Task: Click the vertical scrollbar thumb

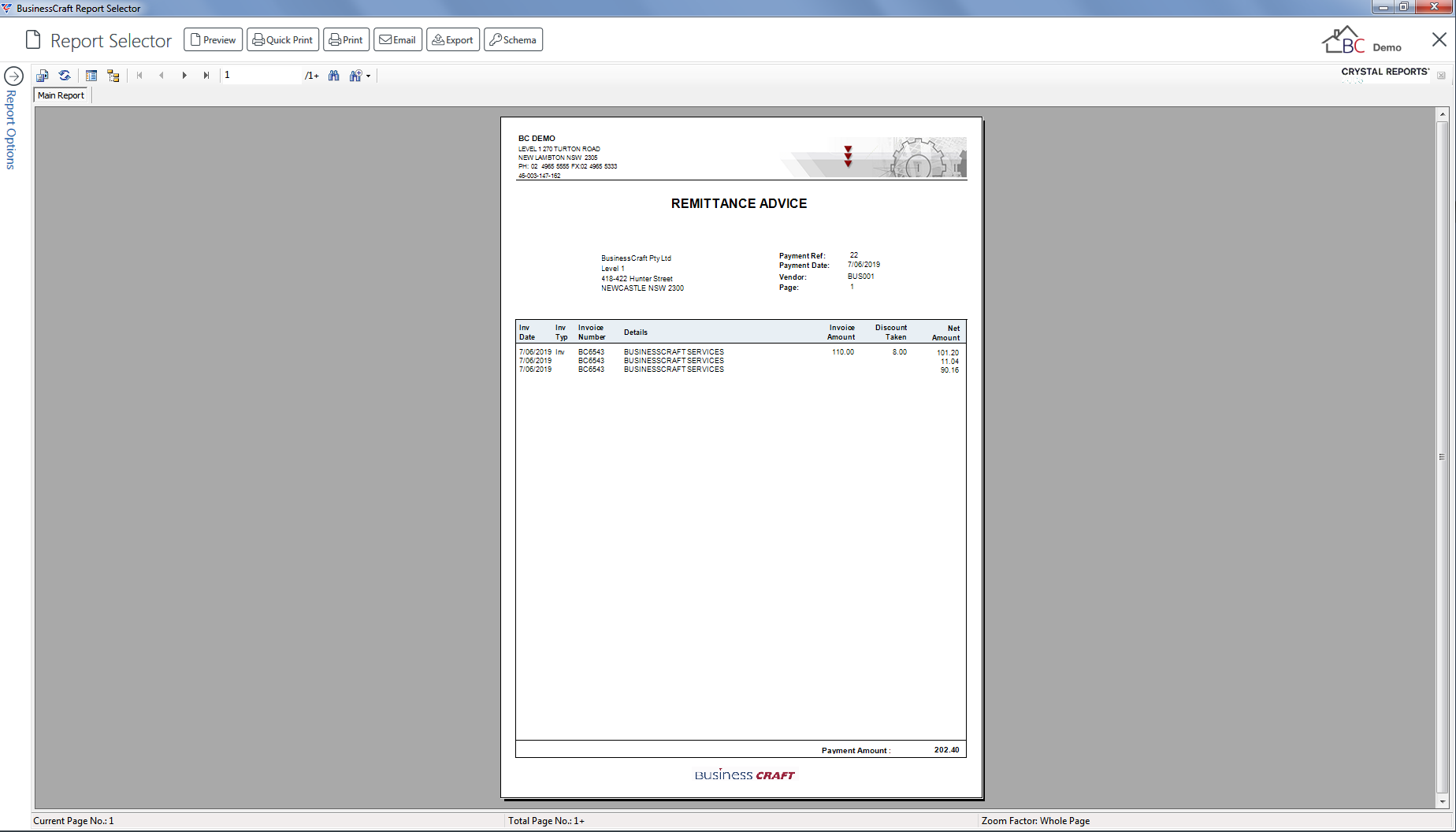Action: (x=1443, y=457)
